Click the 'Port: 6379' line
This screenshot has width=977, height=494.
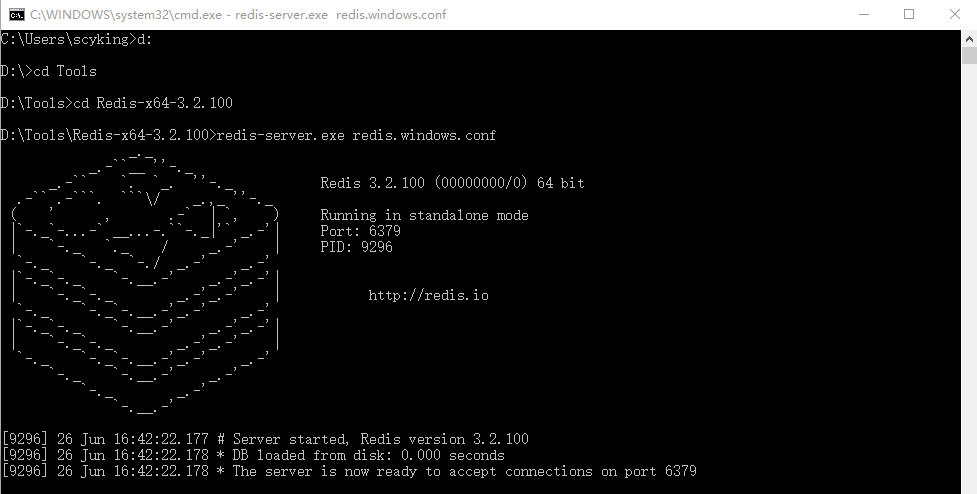(361, 231)
